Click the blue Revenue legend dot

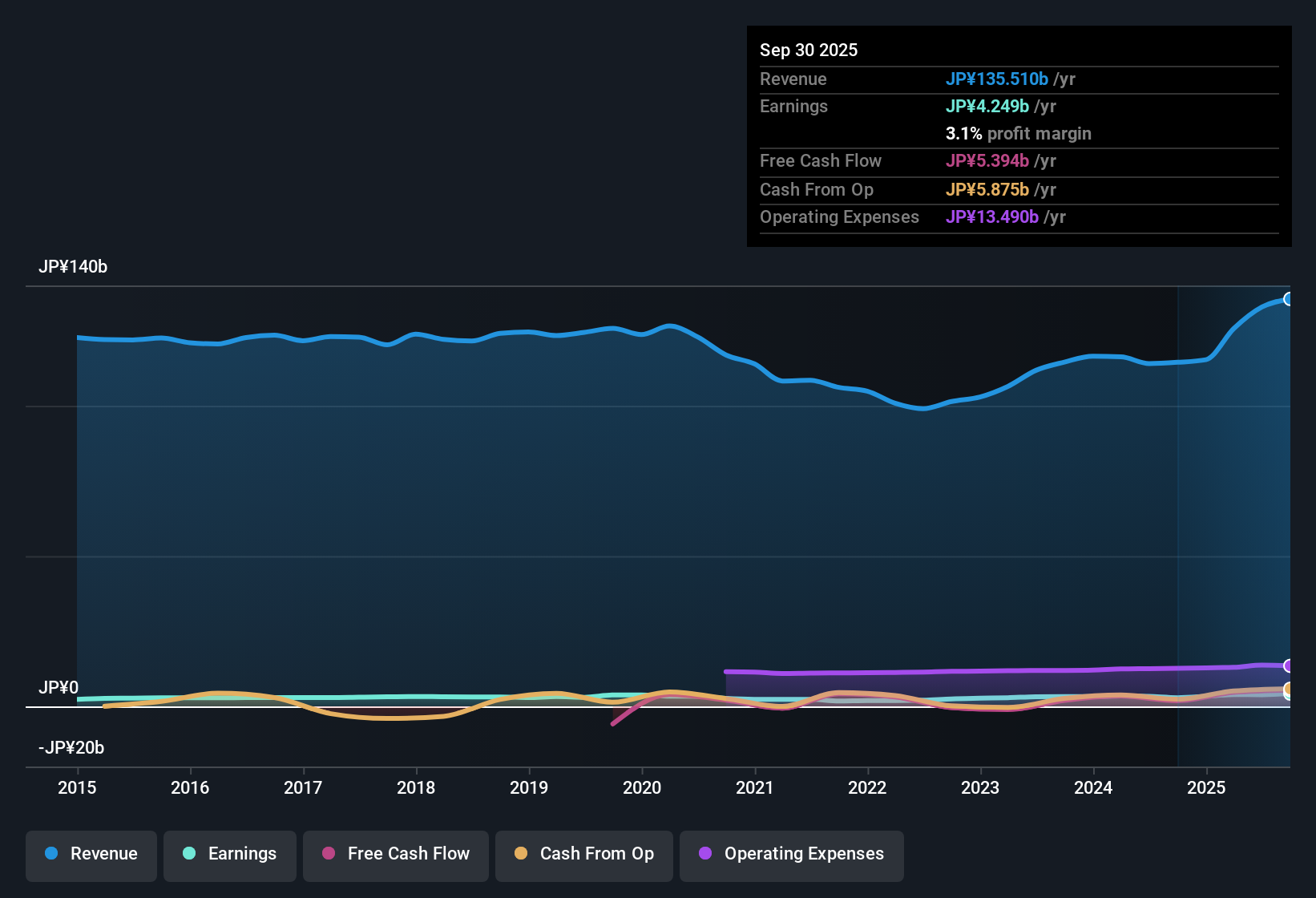coord(51,854)
